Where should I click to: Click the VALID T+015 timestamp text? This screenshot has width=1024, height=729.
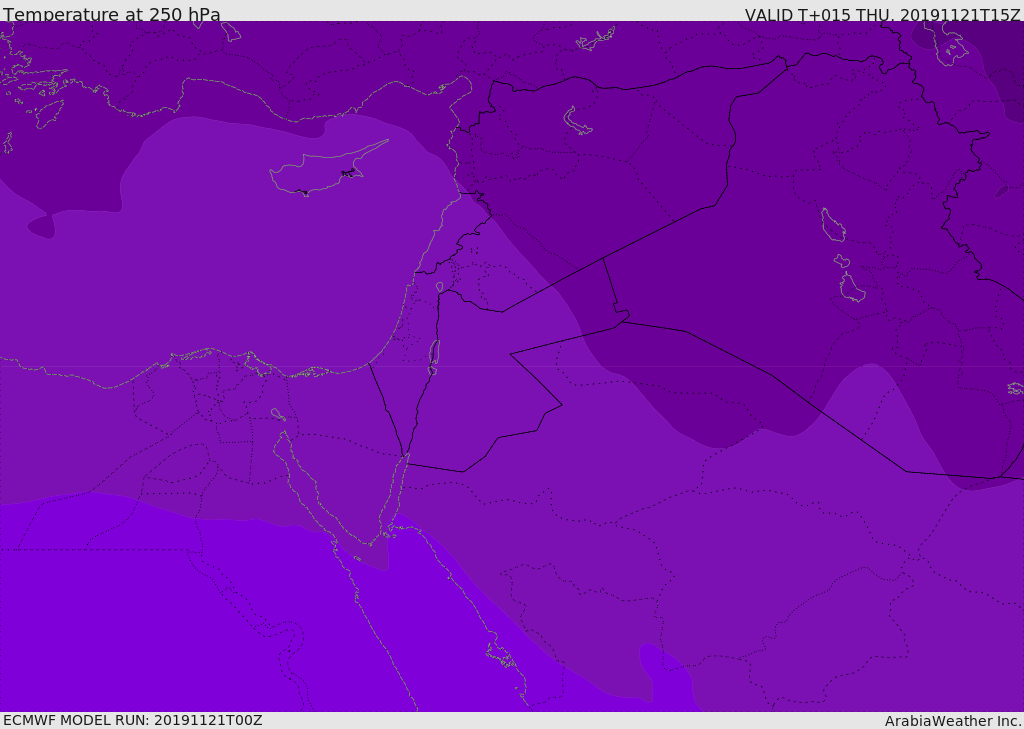tap(882, 15)
